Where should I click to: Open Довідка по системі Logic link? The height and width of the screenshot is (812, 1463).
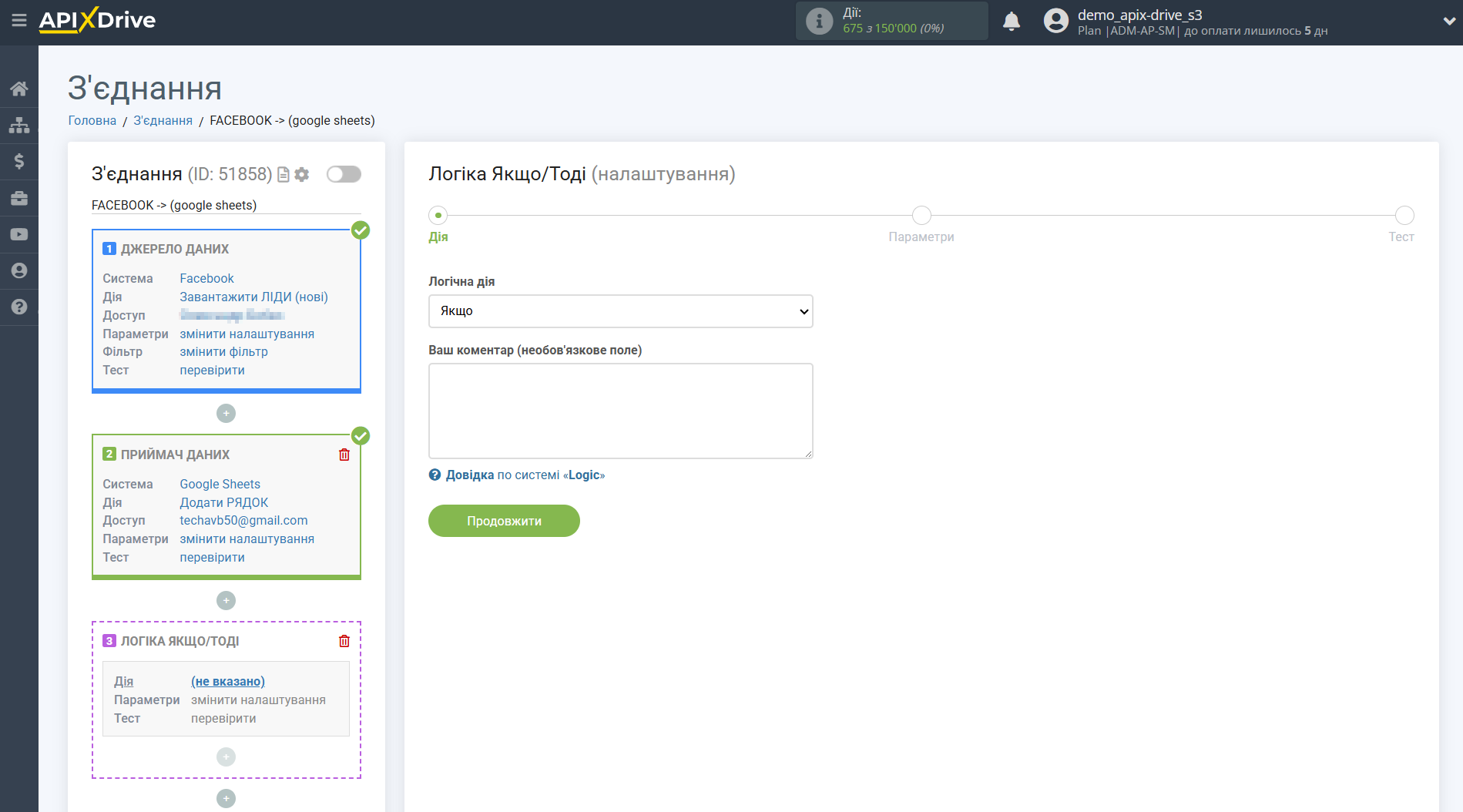[525, 475]
